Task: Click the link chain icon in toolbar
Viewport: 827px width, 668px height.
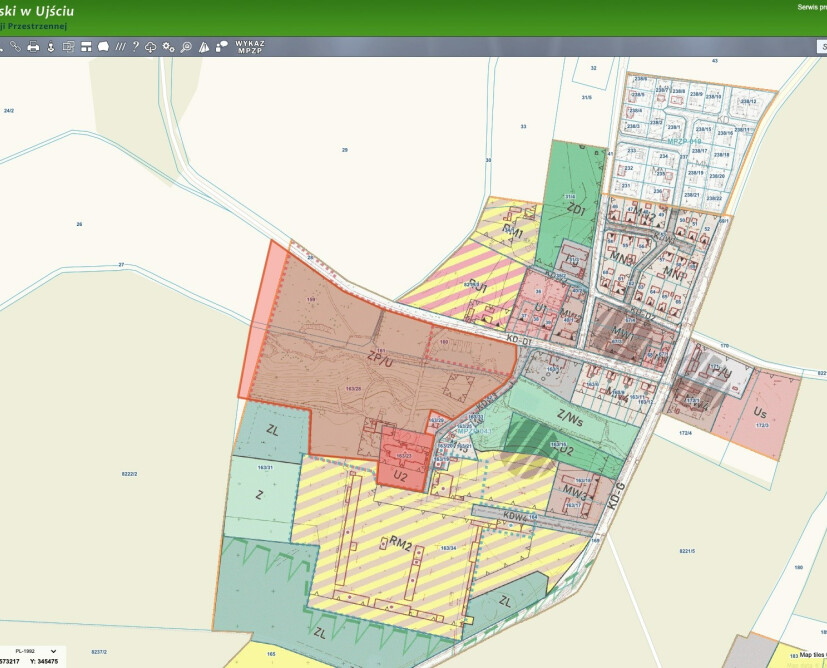Action: click(x=15, y=47)
